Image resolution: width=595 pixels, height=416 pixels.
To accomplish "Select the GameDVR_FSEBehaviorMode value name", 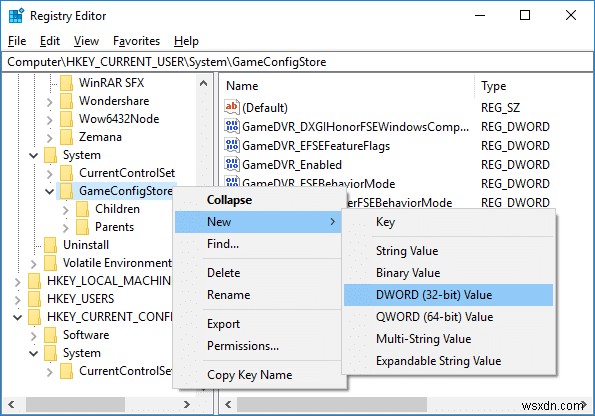I will [318, 184].
